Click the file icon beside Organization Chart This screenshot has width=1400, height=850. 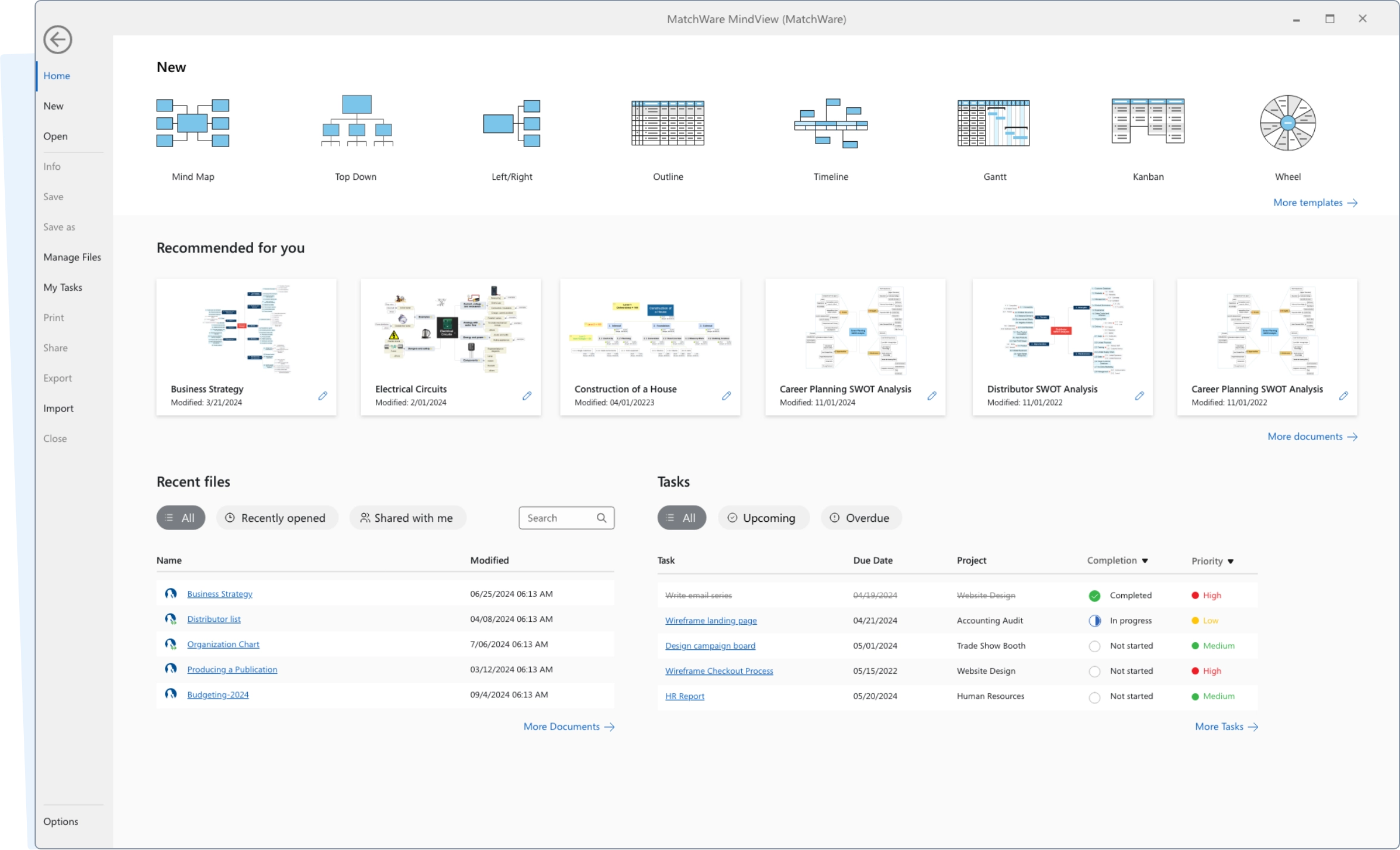[x=170, y=644]
